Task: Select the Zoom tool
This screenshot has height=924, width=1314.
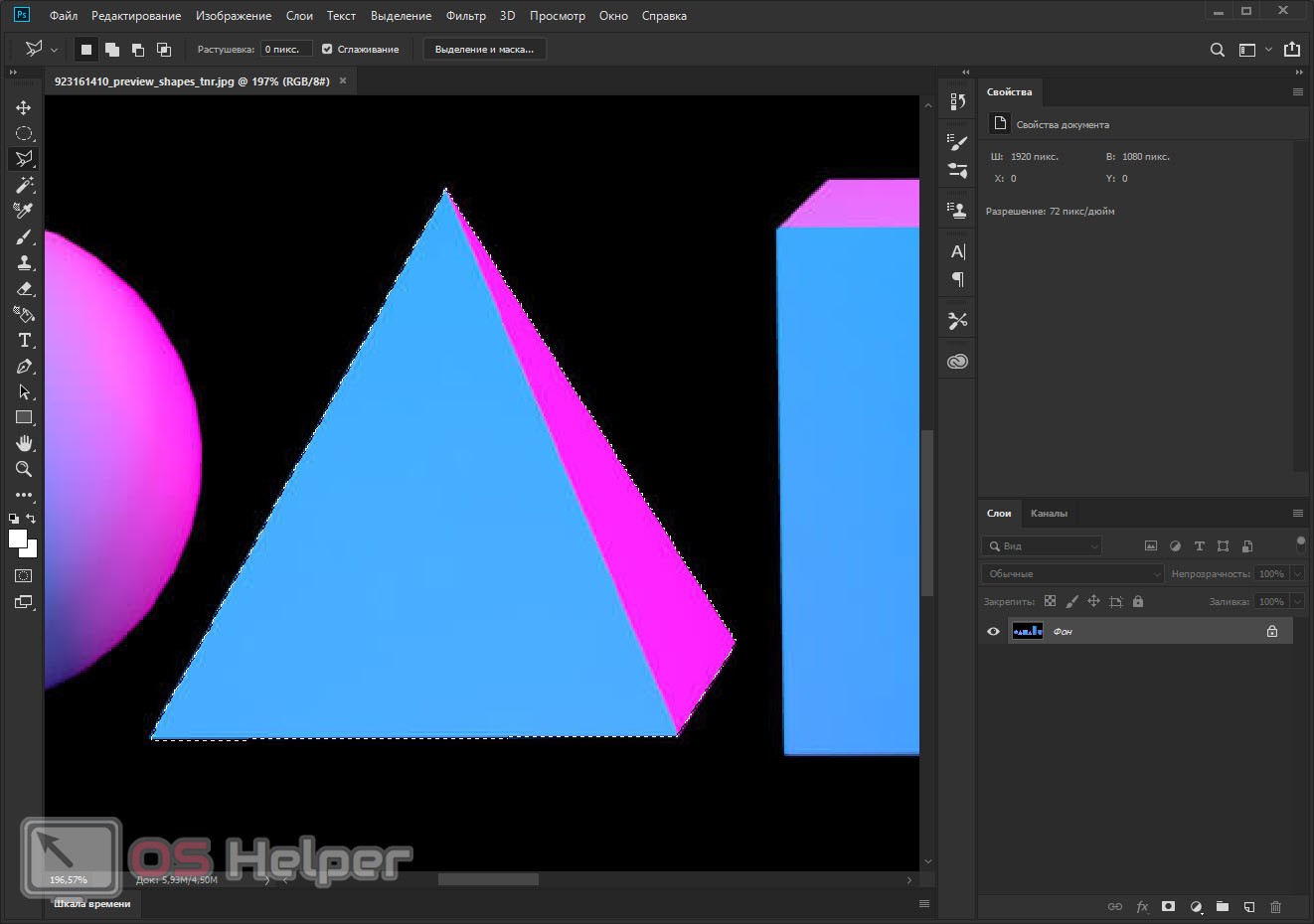Action: tap(24, 469)
